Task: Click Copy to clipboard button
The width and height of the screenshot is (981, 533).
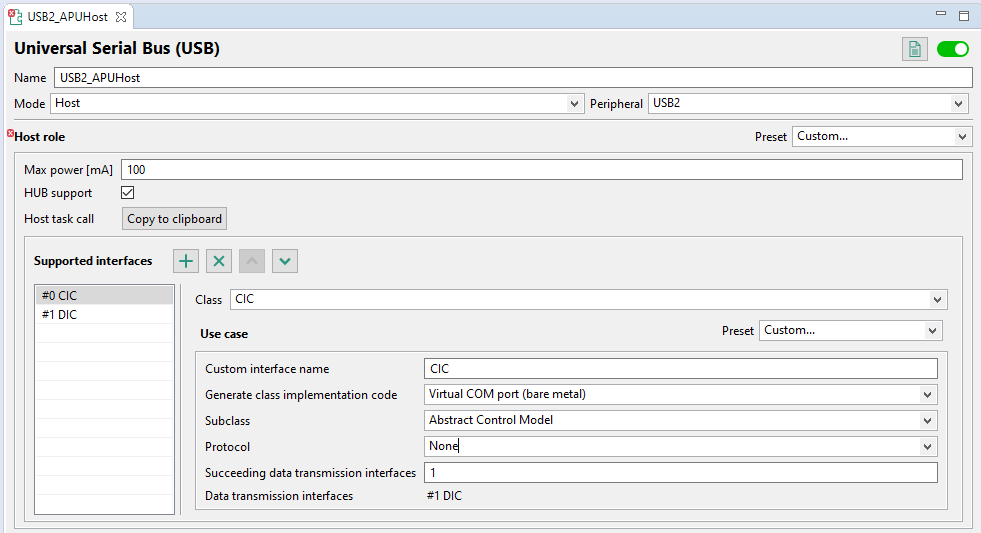Action: 175,219
